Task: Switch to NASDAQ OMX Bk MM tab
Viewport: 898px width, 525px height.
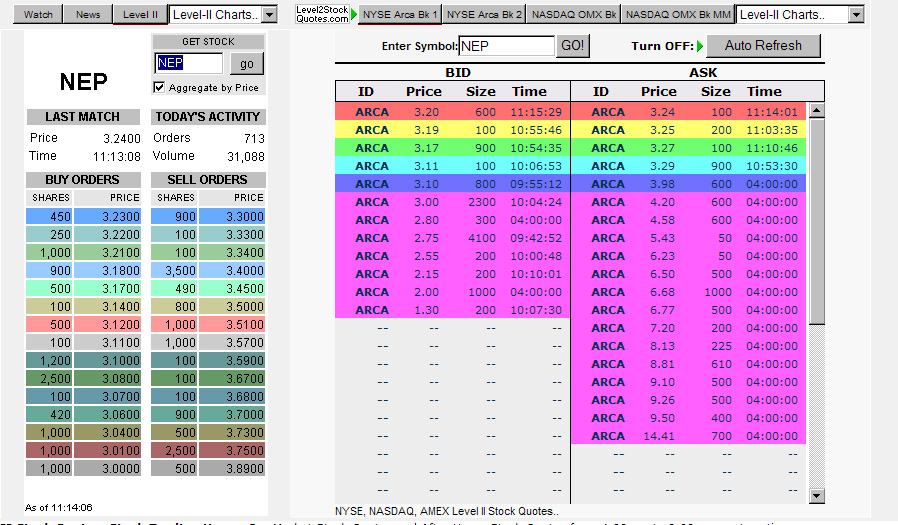Action: [x=678, y=14]
